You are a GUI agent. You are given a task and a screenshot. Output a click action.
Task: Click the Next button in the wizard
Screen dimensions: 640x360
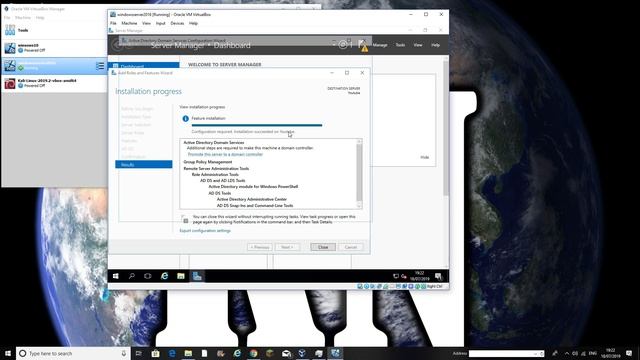click(287, 247)
